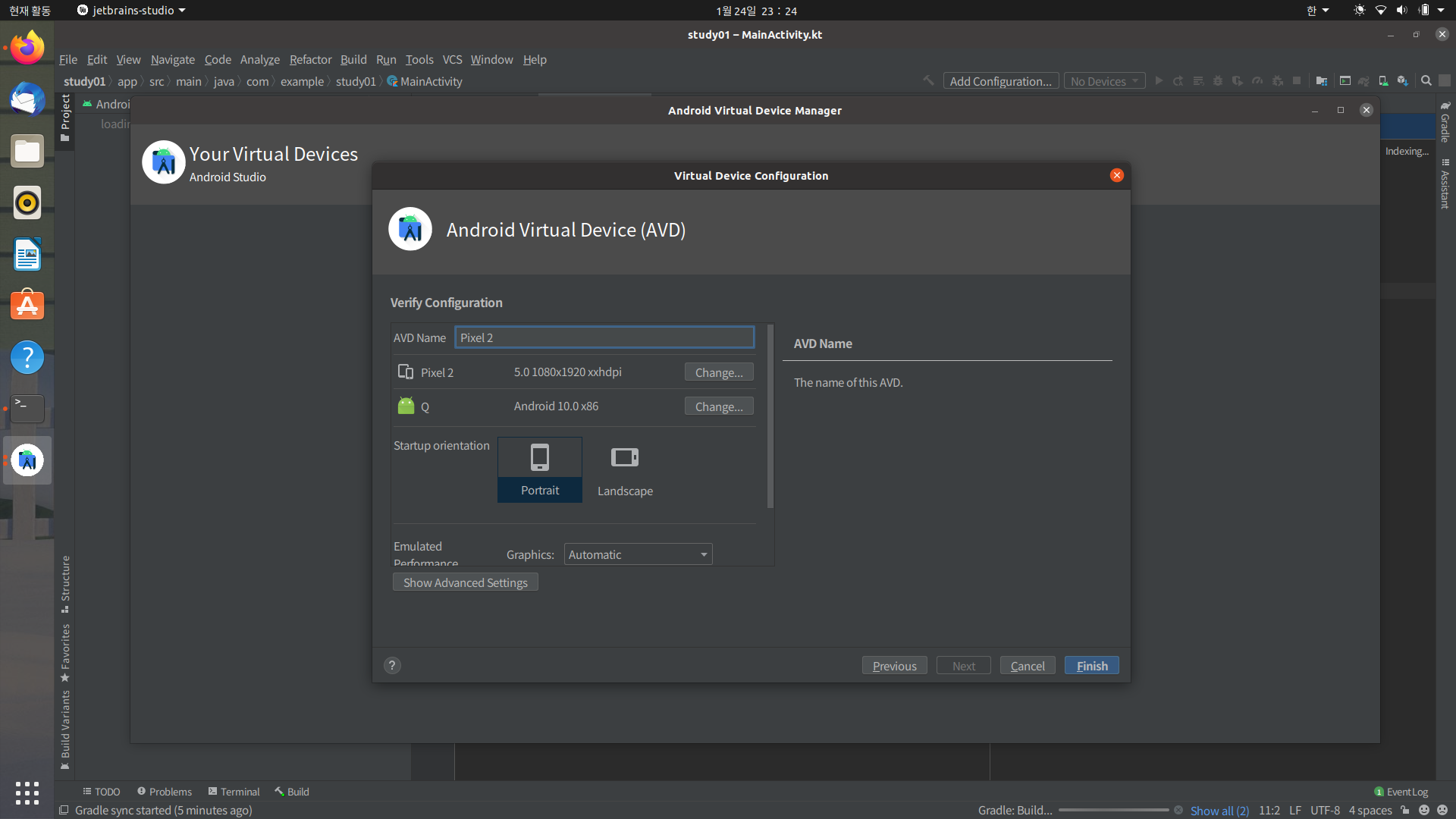The height and width of the screenshot is (819, 1456).
Task: Open Project Structure toolbar icon
Action: click(1322, 81)
